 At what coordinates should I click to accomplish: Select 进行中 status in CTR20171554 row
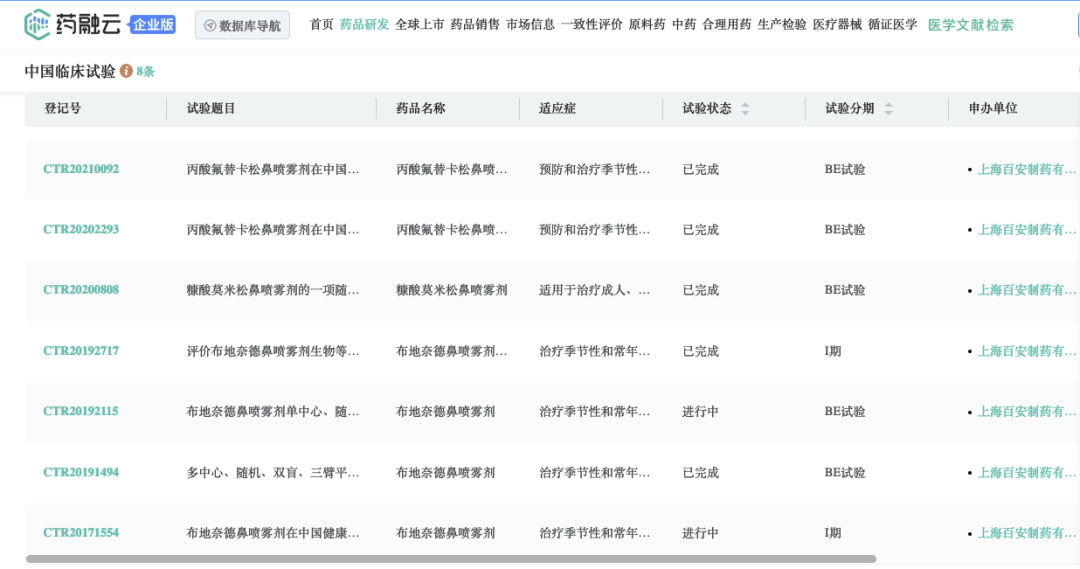pos(700,532)
